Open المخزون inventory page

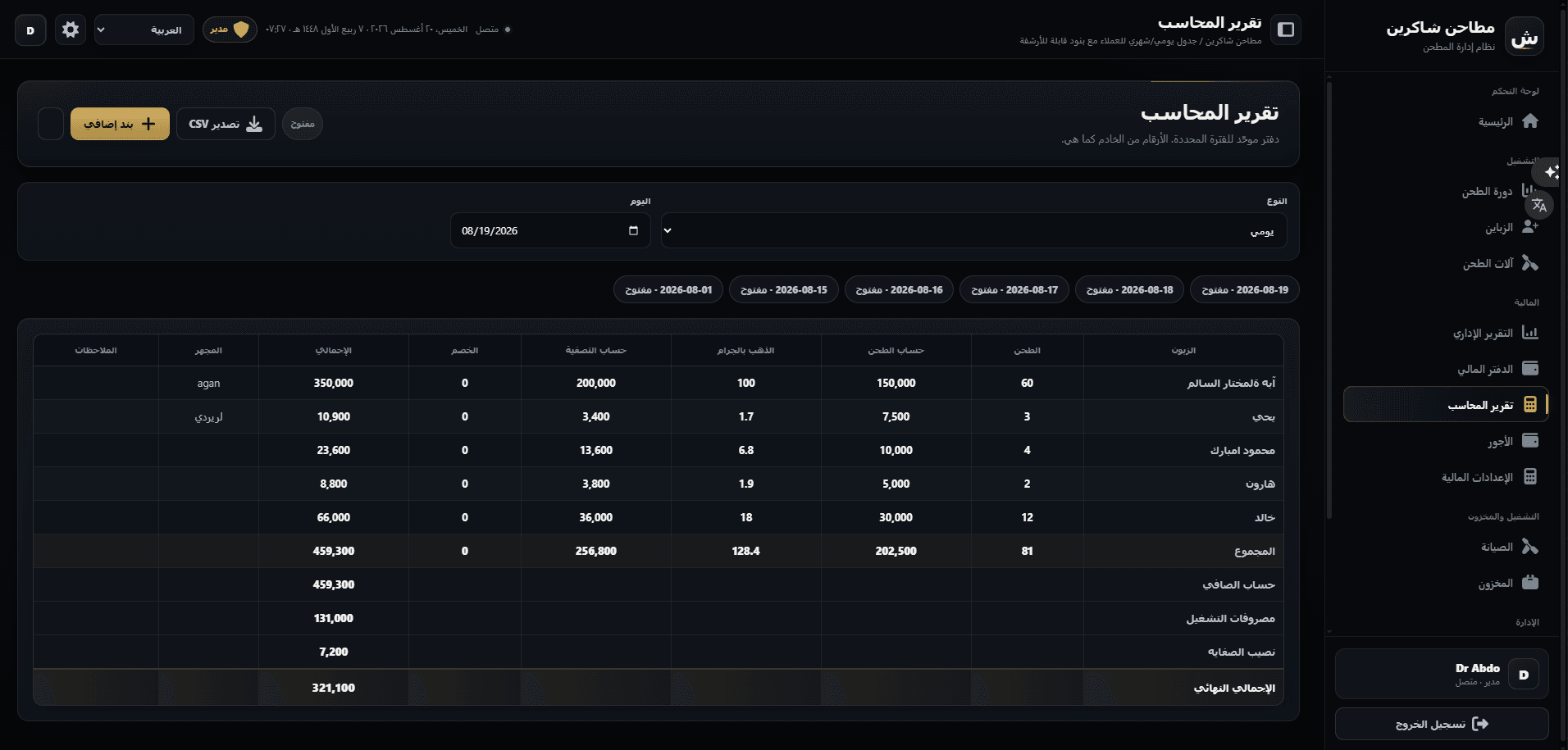1446,583
